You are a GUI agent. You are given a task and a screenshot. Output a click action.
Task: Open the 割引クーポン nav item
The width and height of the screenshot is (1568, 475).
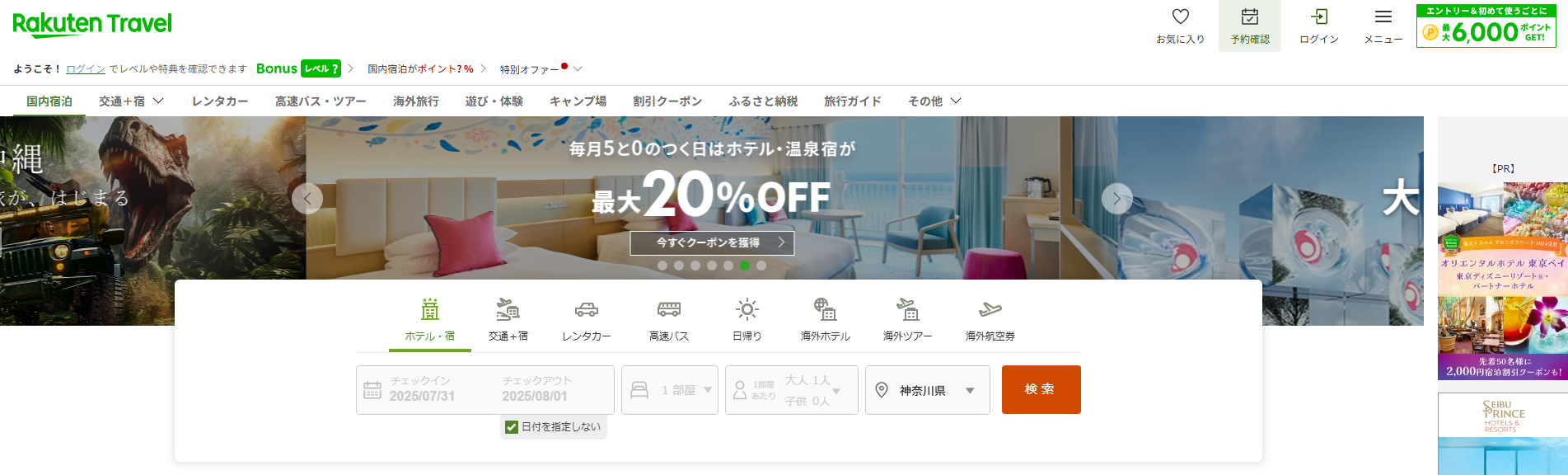[x=667, y=101]
